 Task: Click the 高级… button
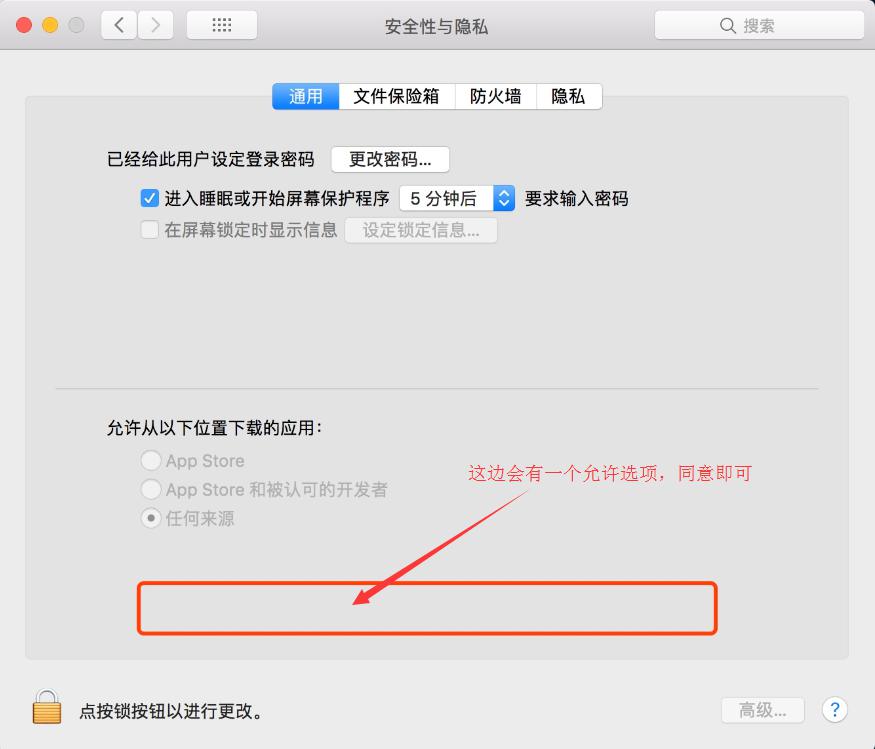pyautogui.click(x=762, y=710)
